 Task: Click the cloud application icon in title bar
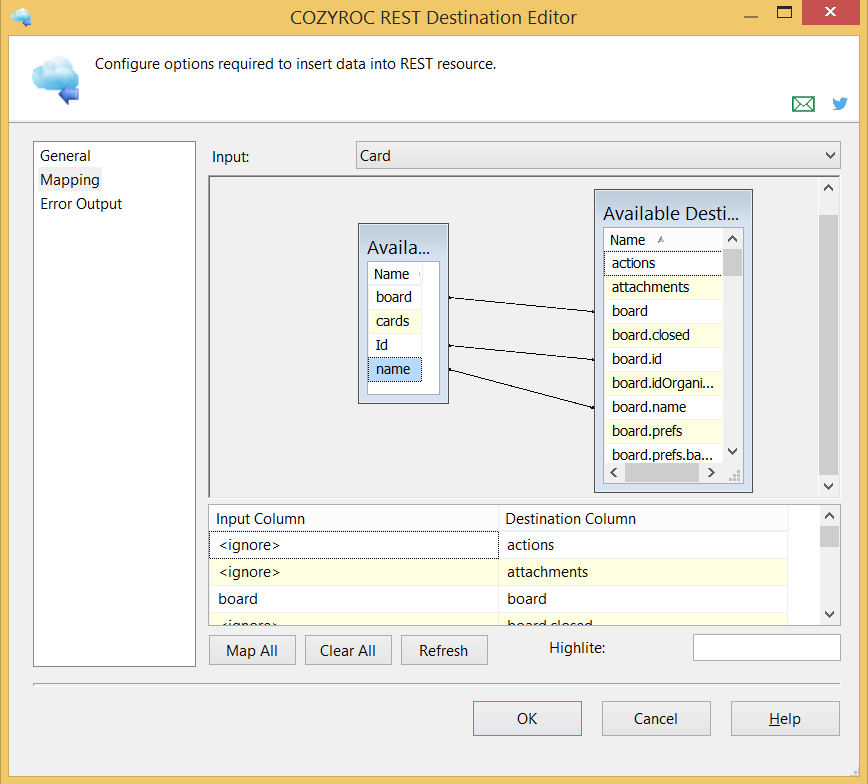click(22, 17)
